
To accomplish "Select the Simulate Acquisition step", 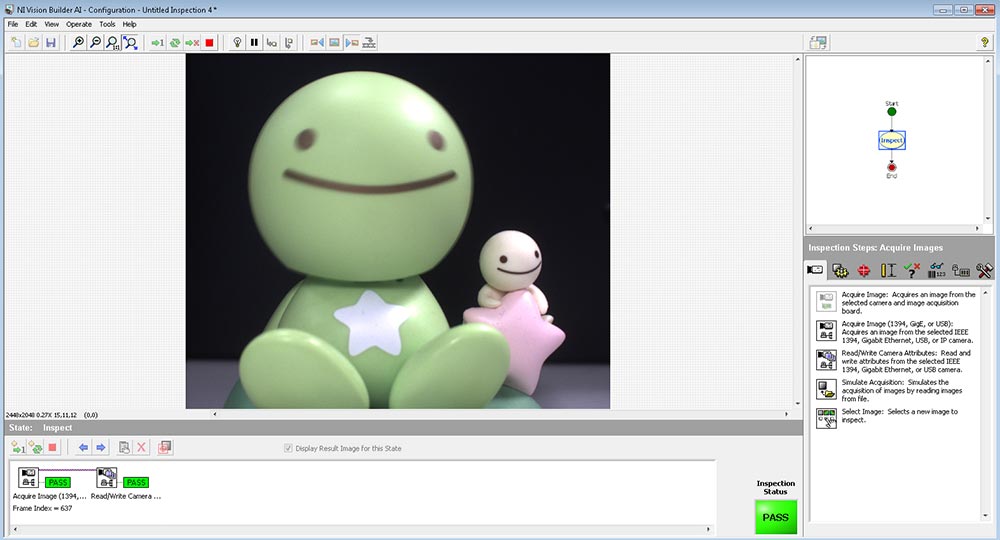I will [897, 390].
